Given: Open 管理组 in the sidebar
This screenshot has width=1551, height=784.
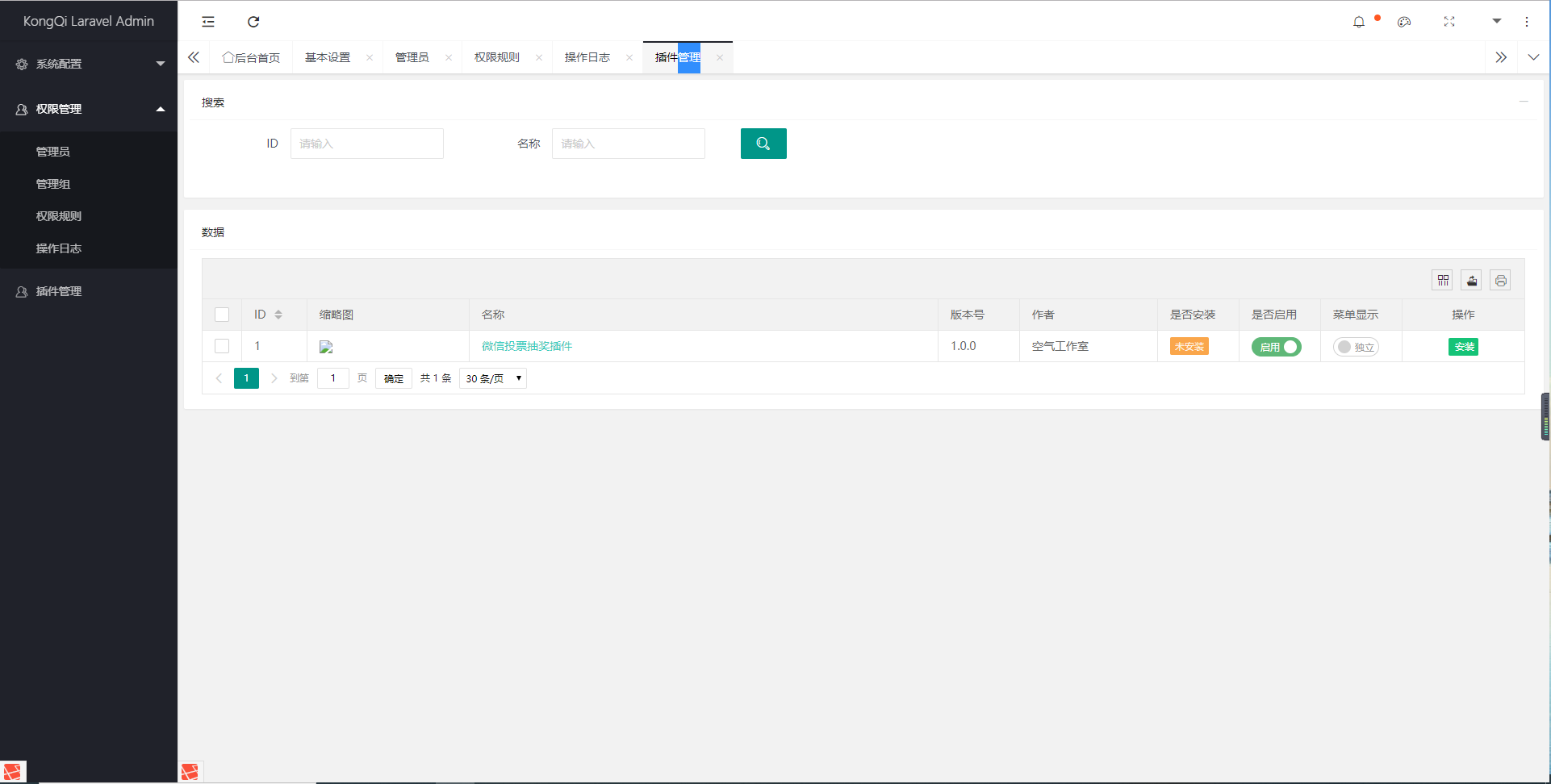Looking at the screenshot, I should pyautogui.click(x=53, y=184).
